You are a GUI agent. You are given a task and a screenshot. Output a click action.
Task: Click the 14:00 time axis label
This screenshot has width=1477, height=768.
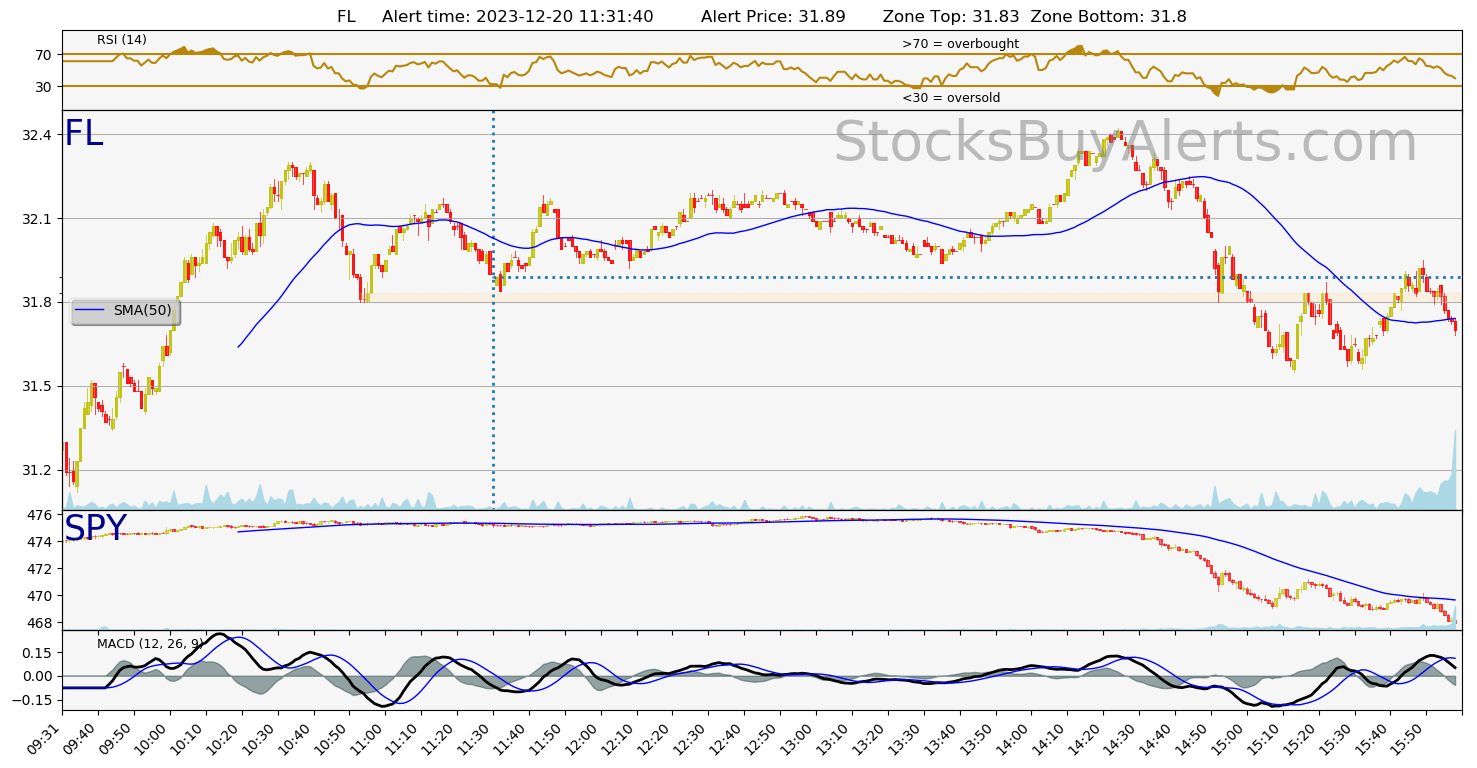click(1016, 739)
